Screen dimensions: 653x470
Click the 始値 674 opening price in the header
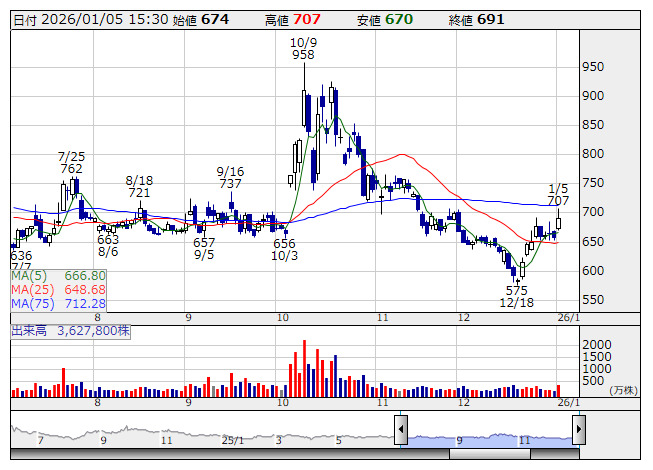point(214,20)
